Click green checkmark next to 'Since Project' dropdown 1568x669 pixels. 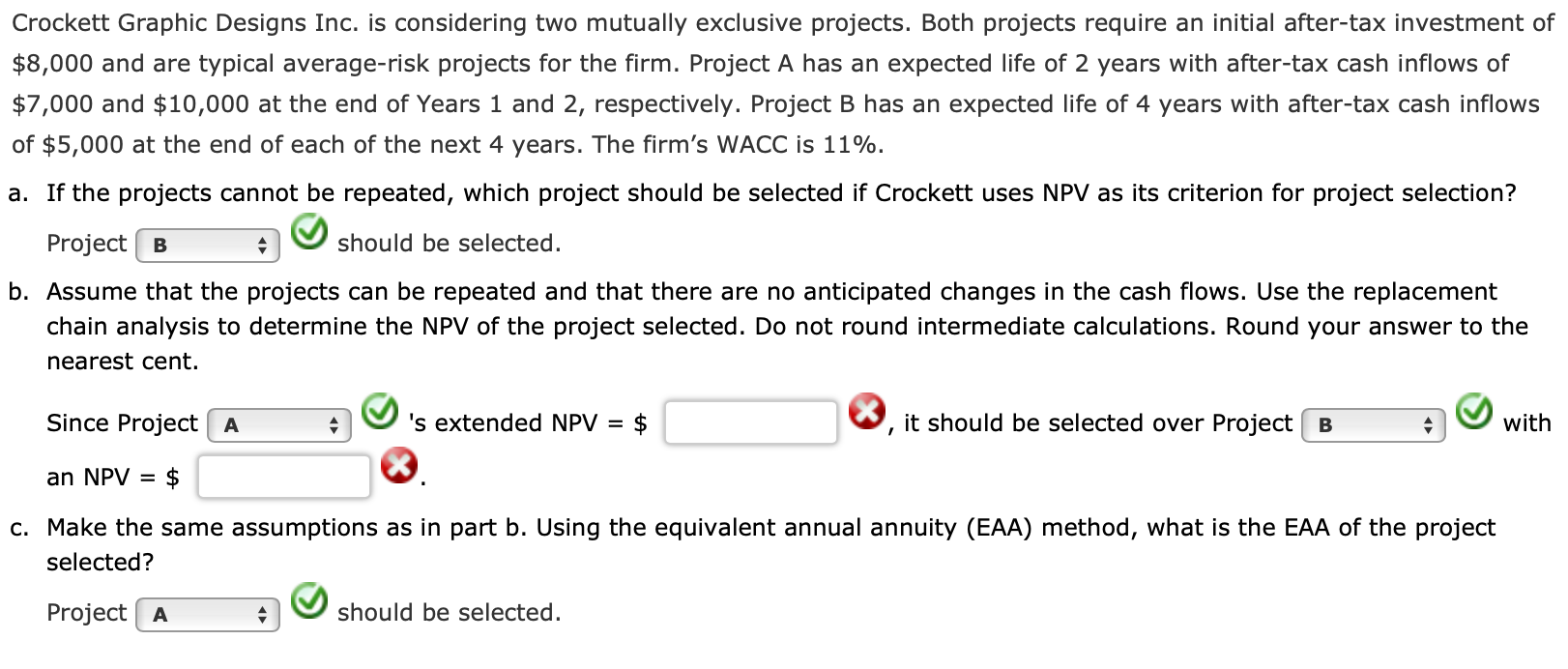pyautogui.click(x=380, y=411)
